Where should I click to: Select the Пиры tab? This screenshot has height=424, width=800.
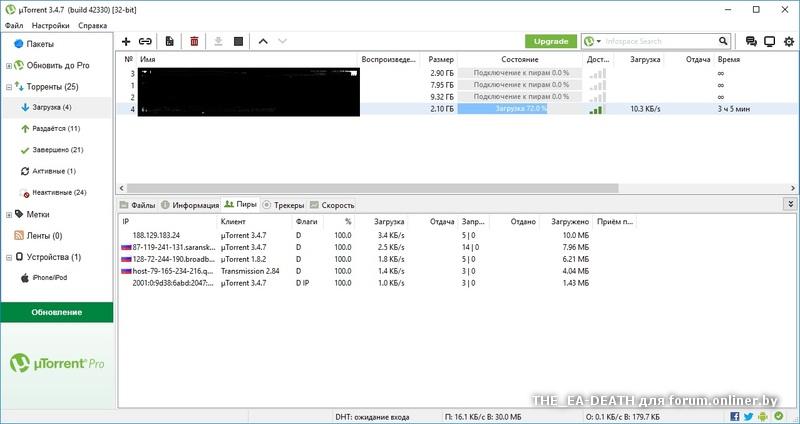240,204
